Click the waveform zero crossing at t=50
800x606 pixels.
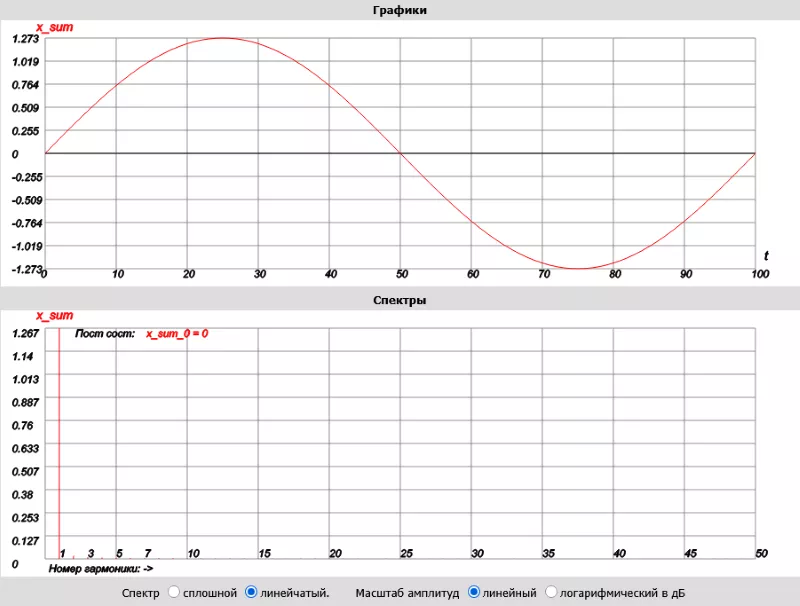(401, 153)
